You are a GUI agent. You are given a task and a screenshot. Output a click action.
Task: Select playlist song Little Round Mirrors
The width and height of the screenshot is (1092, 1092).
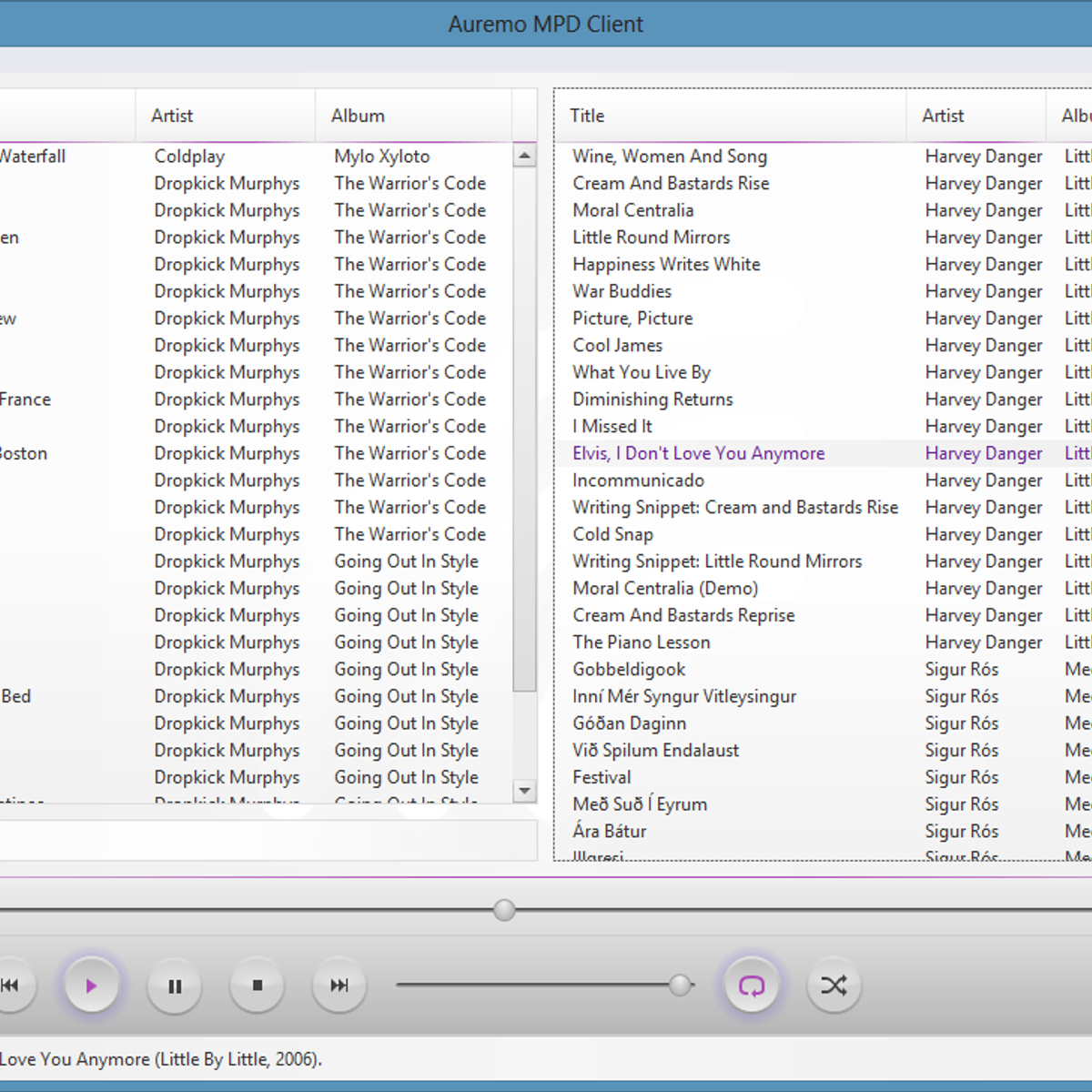click(824, 238)
